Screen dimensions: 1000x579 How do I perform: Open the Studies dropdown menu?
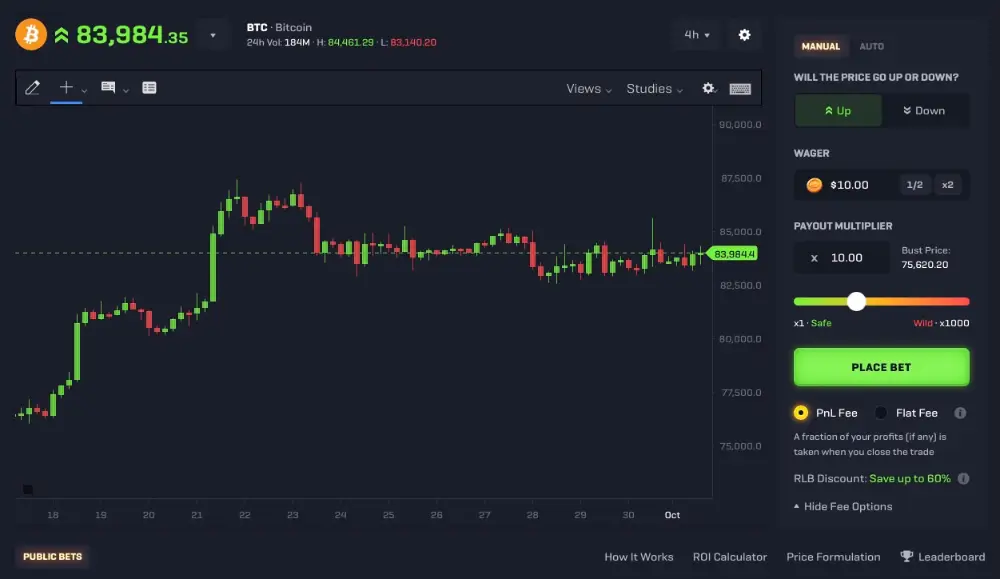tap(654, 89)
